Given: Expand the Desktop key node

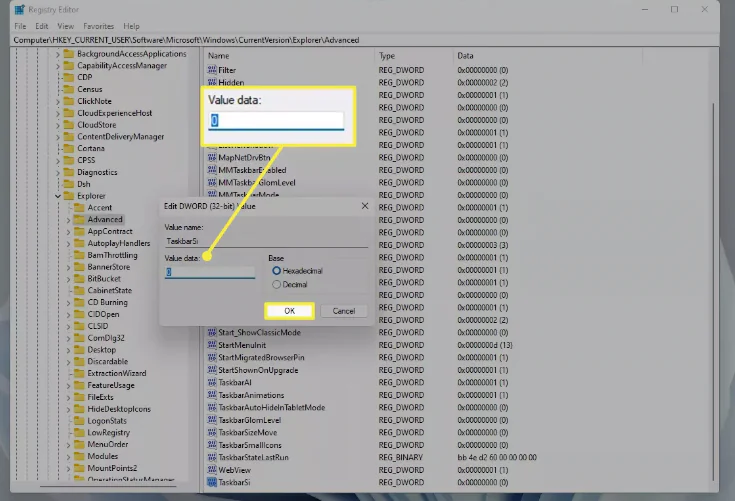Looking at the screenshot, I should click(x=67, y=350).
